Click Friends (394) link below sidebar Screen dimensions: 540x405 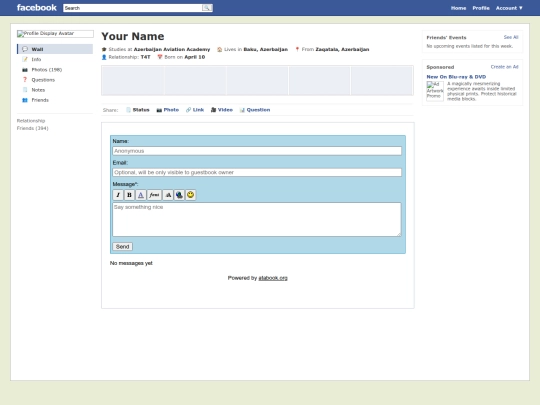33,128
